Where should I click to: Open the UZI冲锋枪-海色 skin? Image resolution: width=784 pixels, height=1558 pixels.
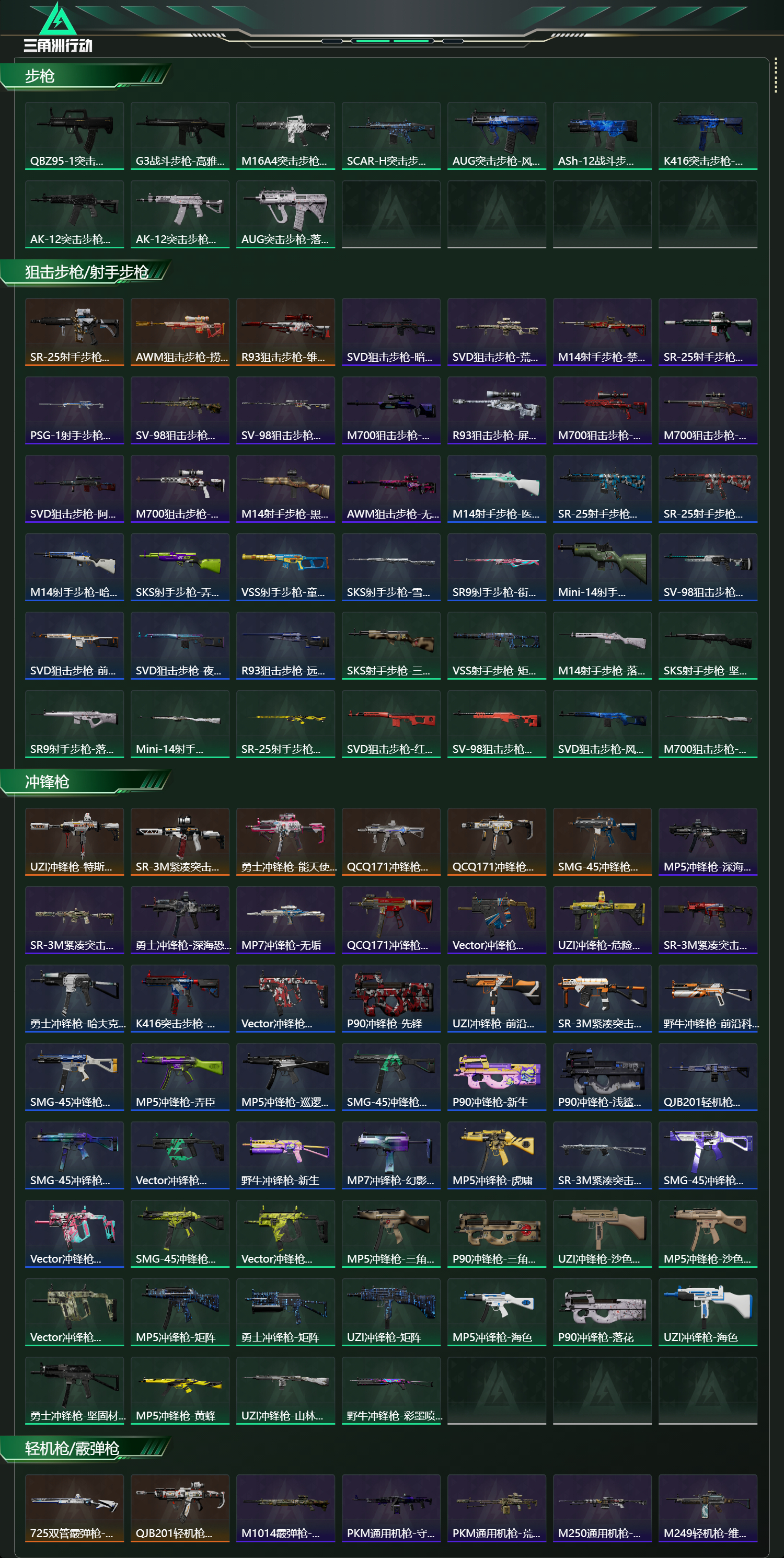[x=708, y=1311]
